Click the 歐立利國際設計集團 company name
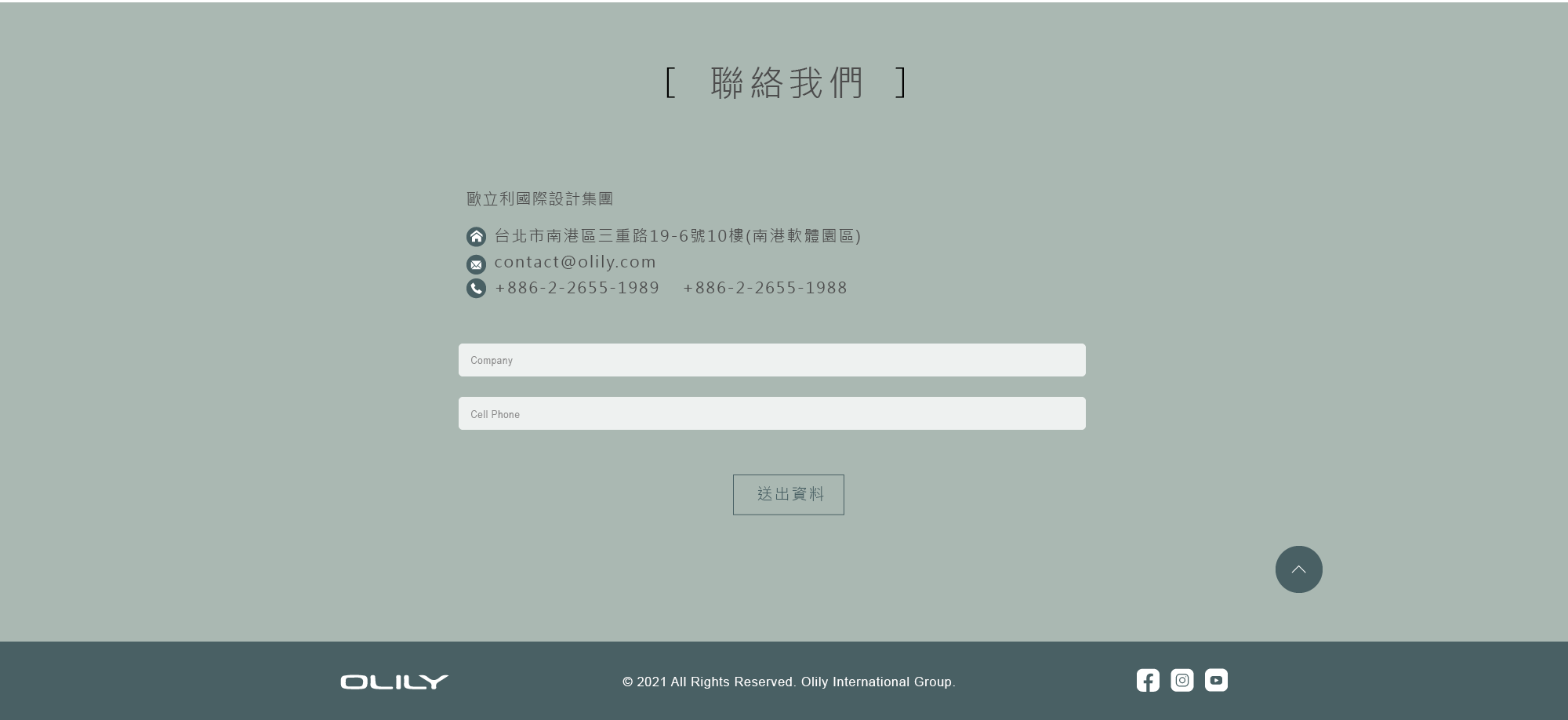 pyautogui.click(x=540, y=198)
